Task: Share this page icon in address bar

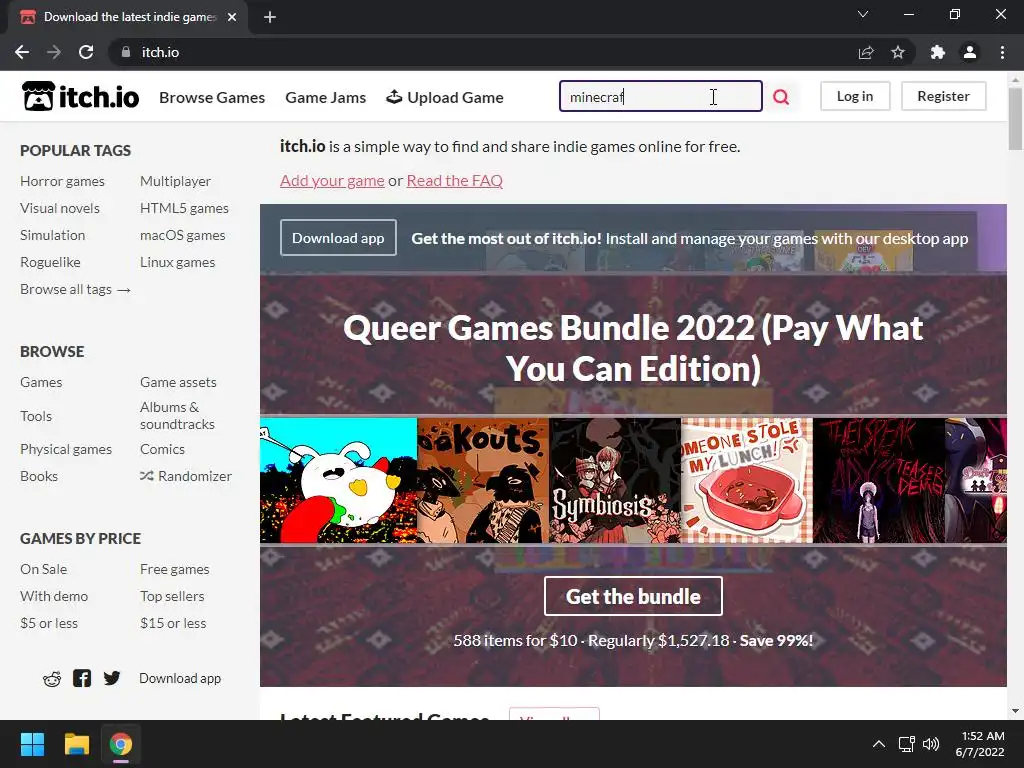Action: (866, 52)
